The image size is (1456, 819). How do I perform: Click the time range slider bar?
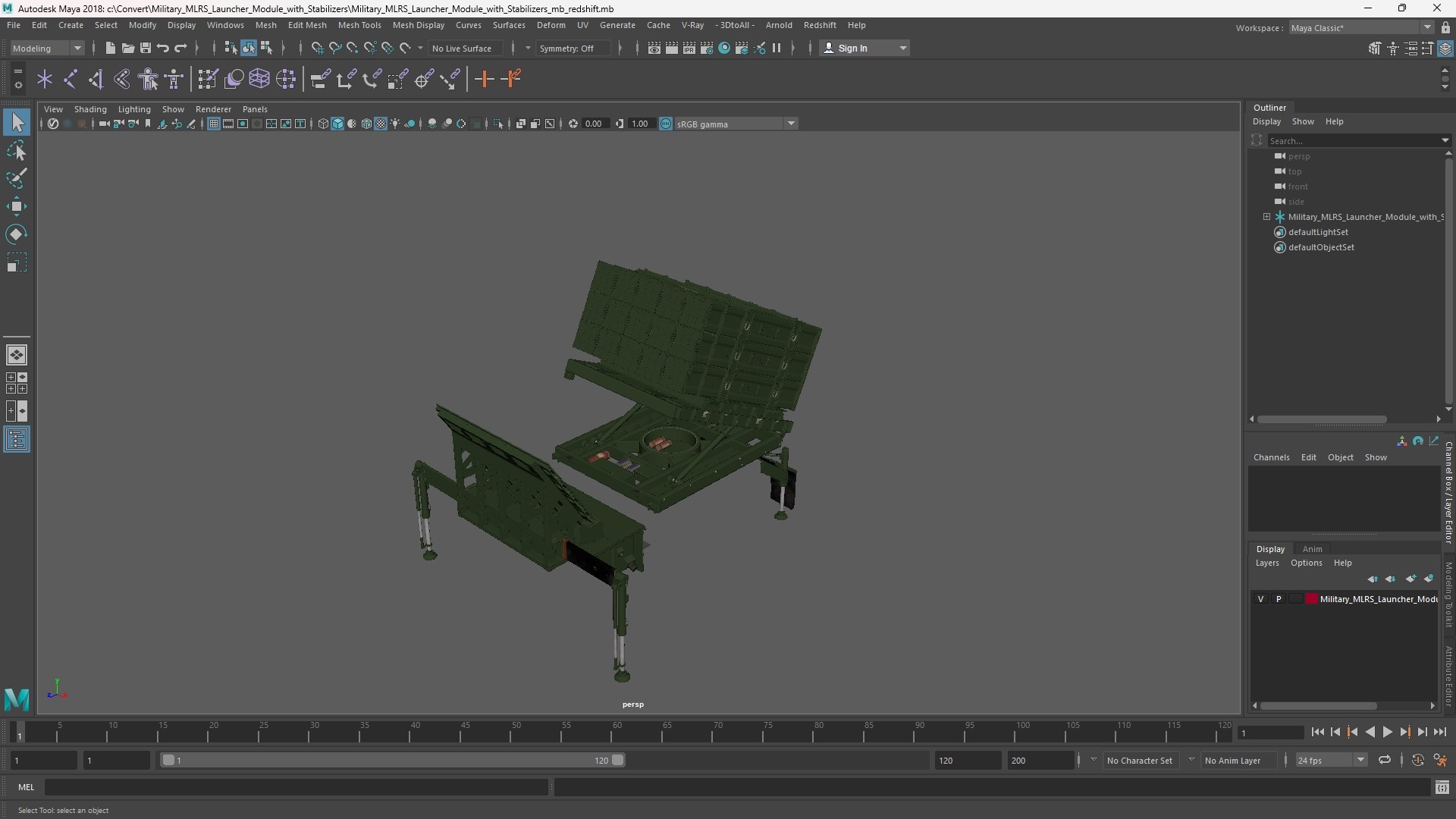(x=391, y=760)
